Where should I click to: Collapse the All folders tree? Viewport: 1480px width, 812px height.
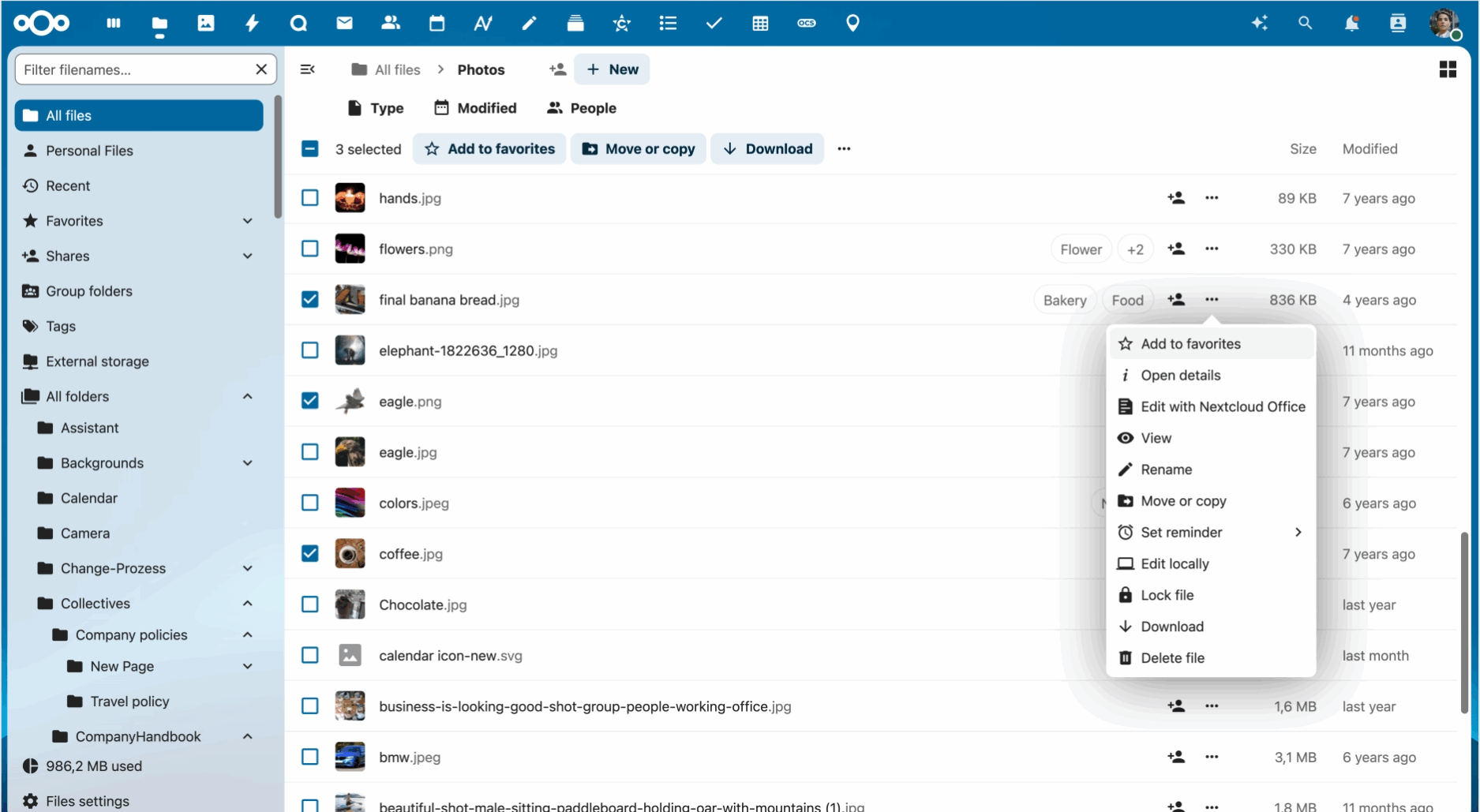click(x=248, y=396)
